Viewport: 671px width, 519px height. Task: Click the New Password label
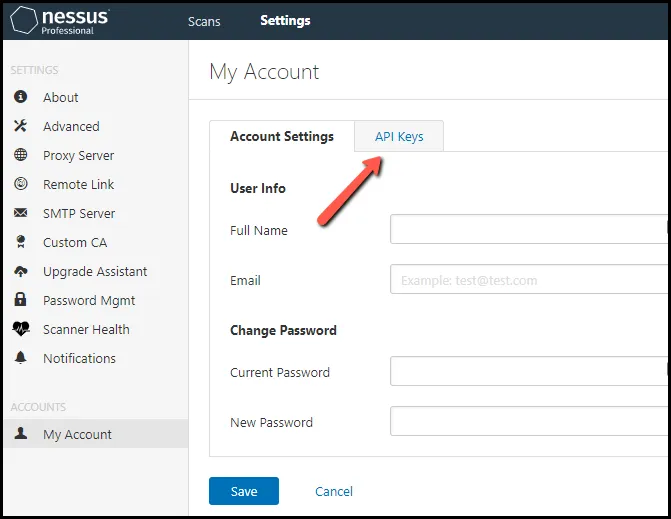(x=271, y=422)
